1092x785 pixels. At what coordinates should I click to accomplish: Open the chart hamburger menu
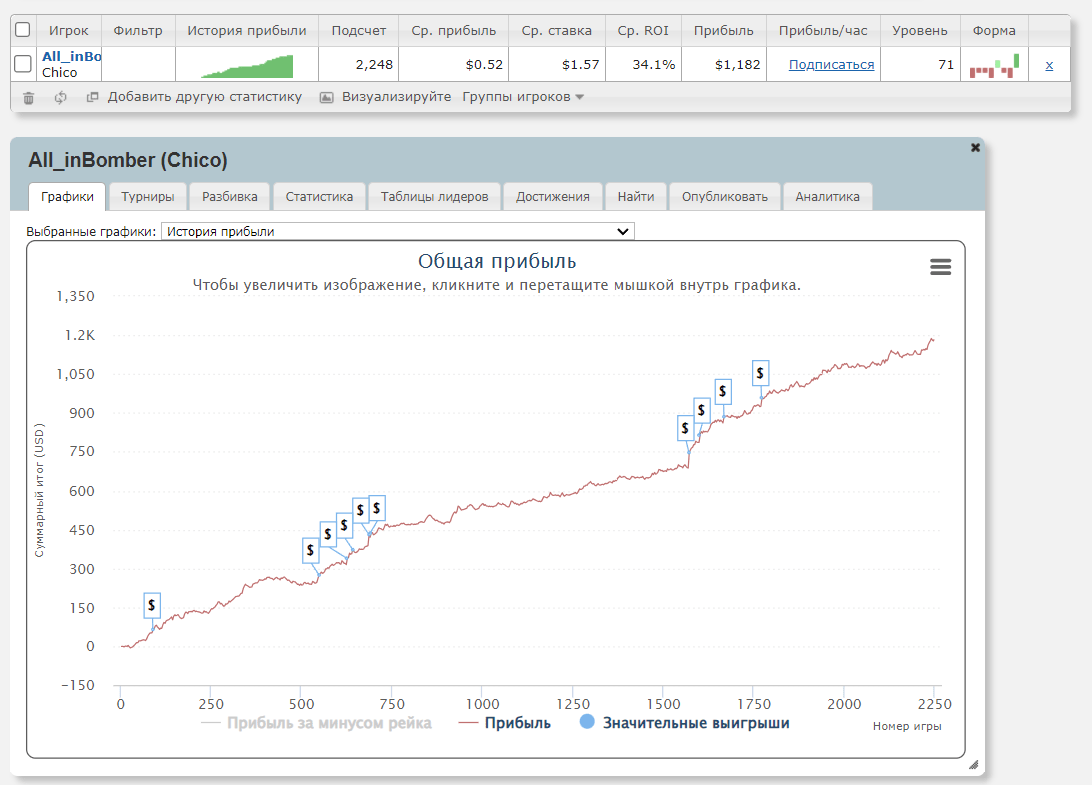point(940,267)
